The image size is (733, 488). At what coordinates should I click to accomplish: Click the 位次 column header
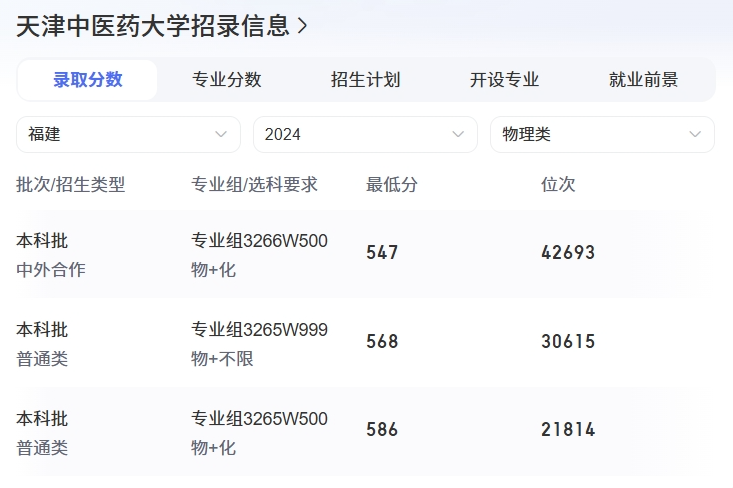tap(558, 185)
